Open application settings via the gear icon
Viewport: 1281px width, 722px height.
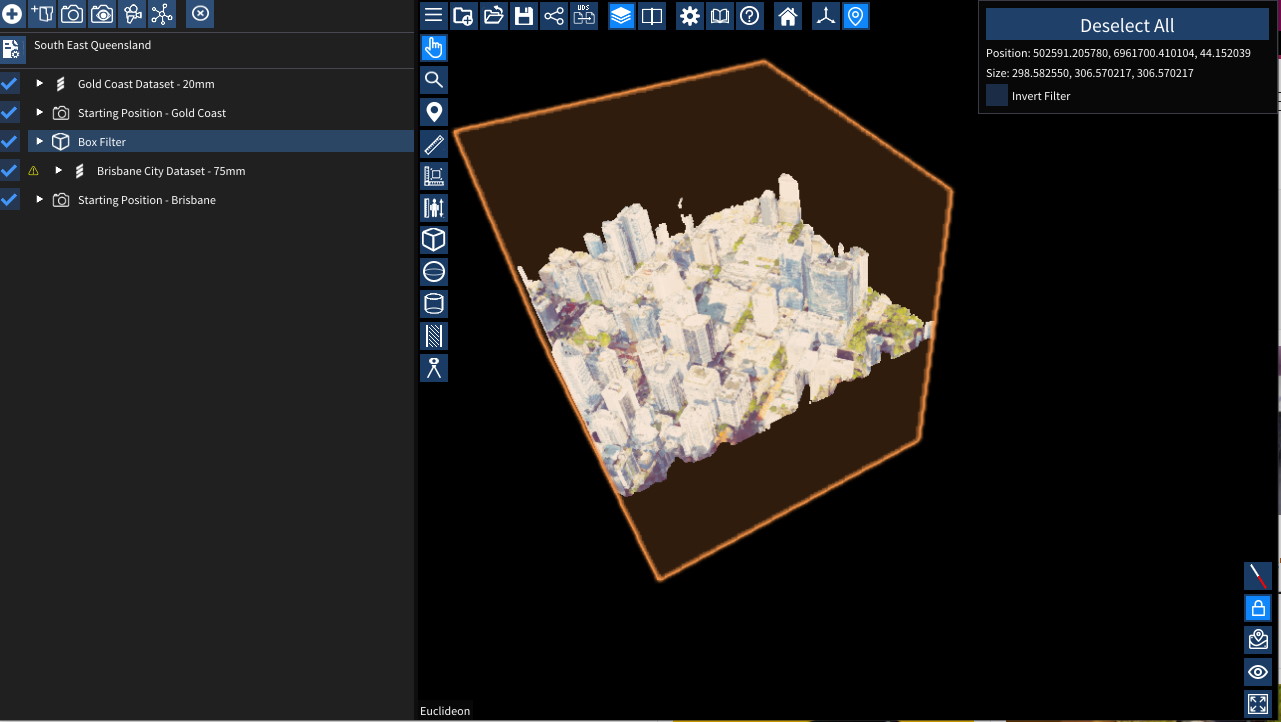689,15
